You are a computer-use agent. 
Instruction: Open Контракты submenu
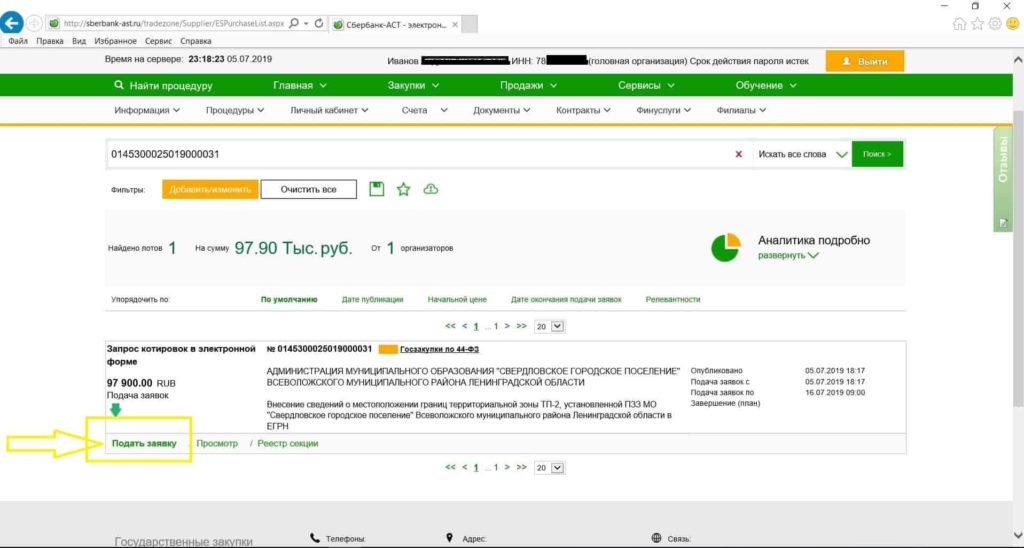click(583, 110)
